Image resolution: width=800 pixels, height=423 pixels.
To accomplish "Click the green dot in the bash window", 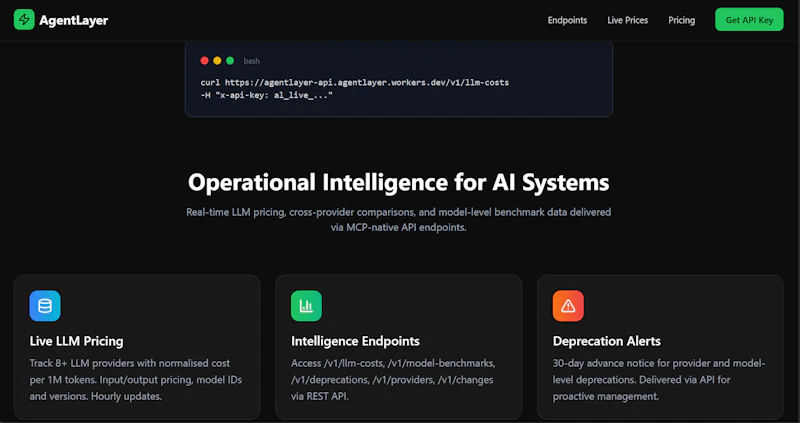I will 230,61.
